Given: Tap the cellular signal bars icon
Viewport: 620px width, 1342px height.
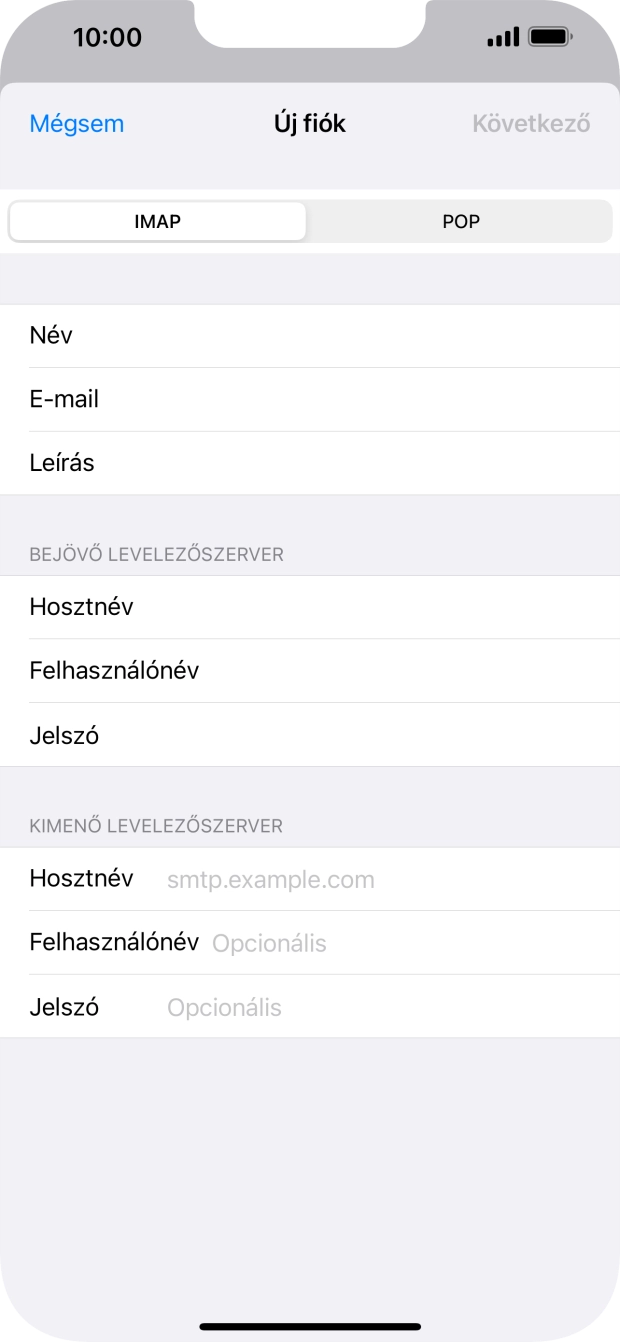Looking at the screenshot, I should tap(500, 37).
